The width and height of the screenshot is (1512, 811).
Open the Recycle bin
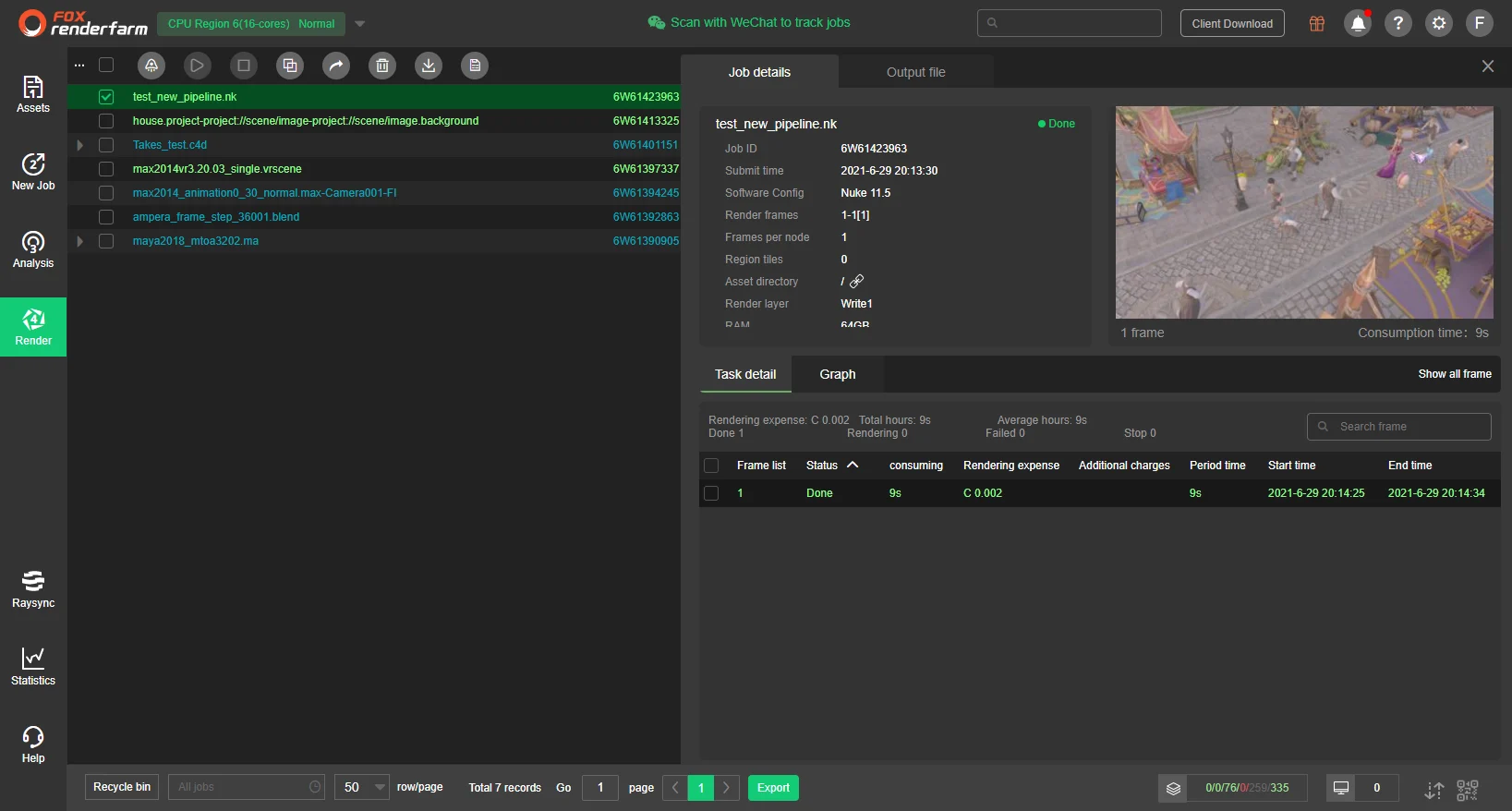tap(122, 787)
